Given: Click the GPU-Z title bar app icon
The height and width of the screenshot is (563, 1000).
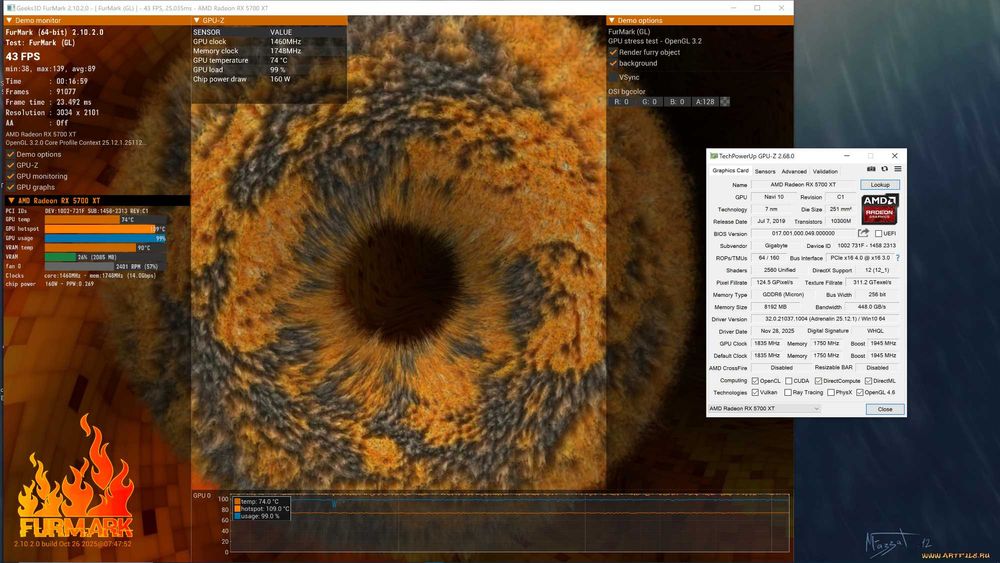Looking at the screenshot, I should [x=714, y=156].
